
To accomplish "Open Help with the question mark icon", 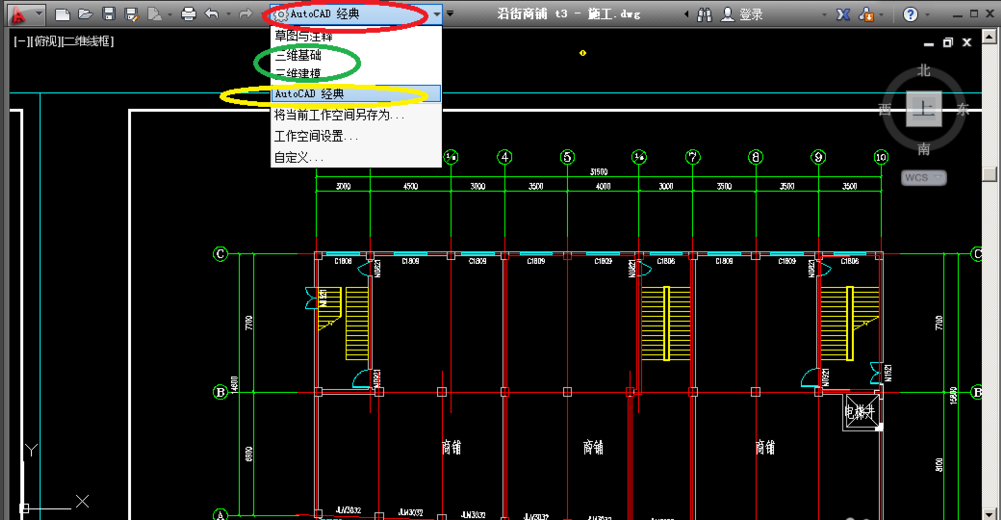I will tap(911, 14).
